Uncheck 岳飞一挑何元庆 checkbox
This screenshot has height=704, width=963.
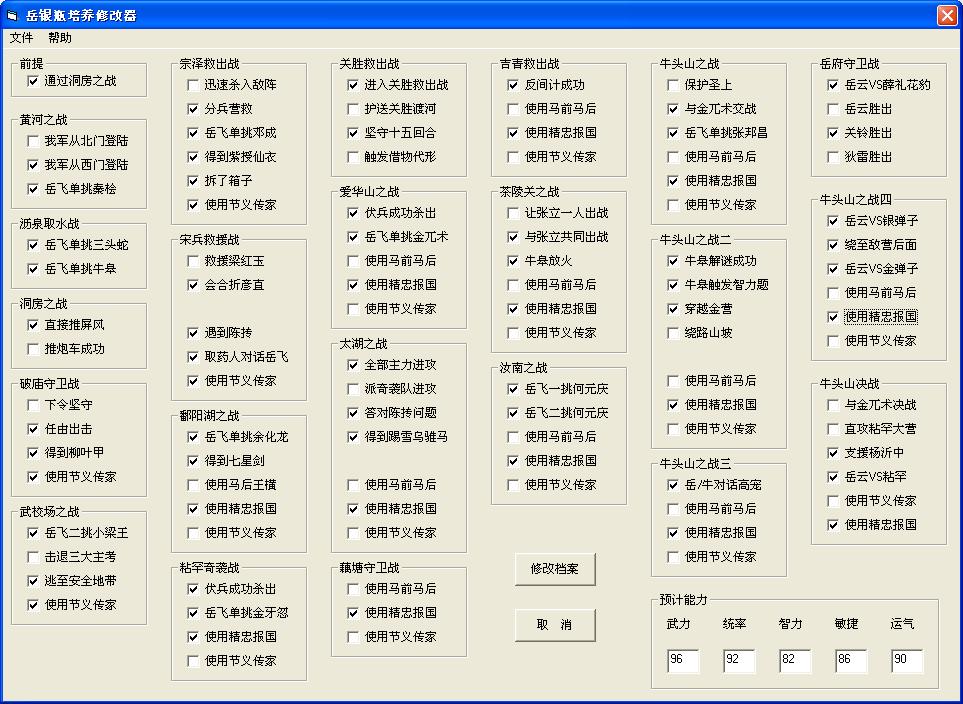[x=513, y=389]
